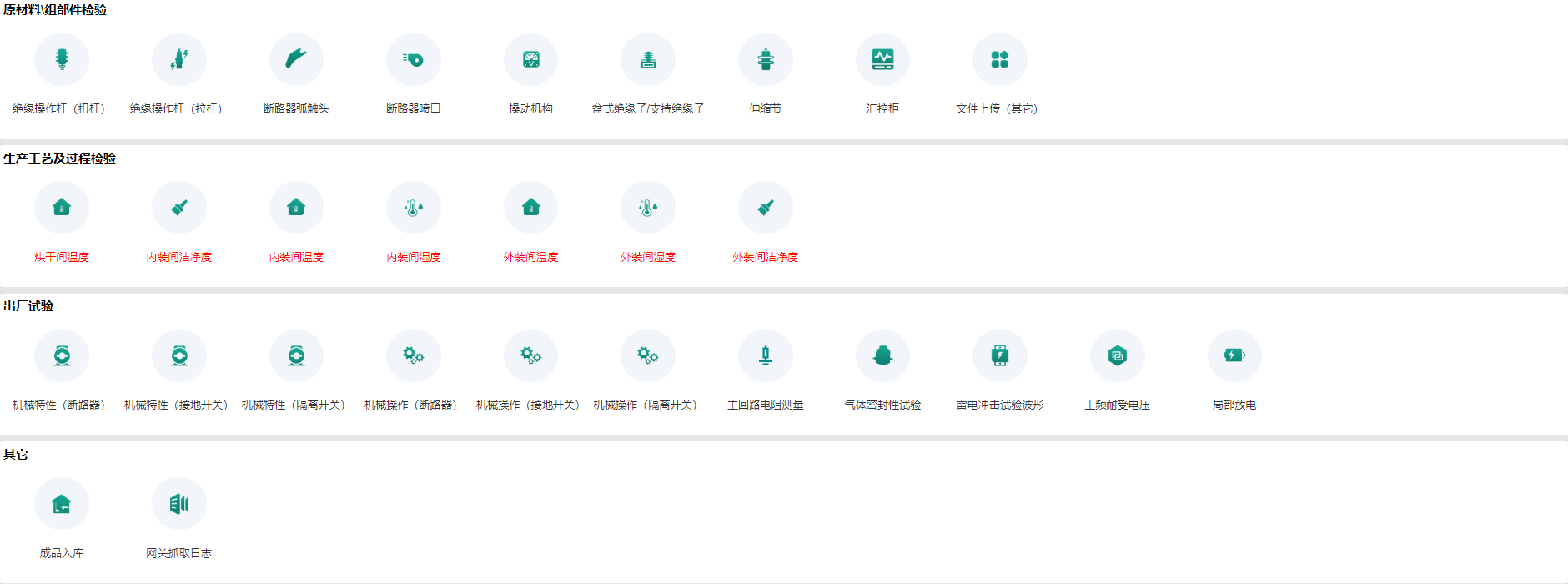1568x584 pixels.
Task: Click the 内装间湿度 thermometer icon
Action: tap(414, 208)
